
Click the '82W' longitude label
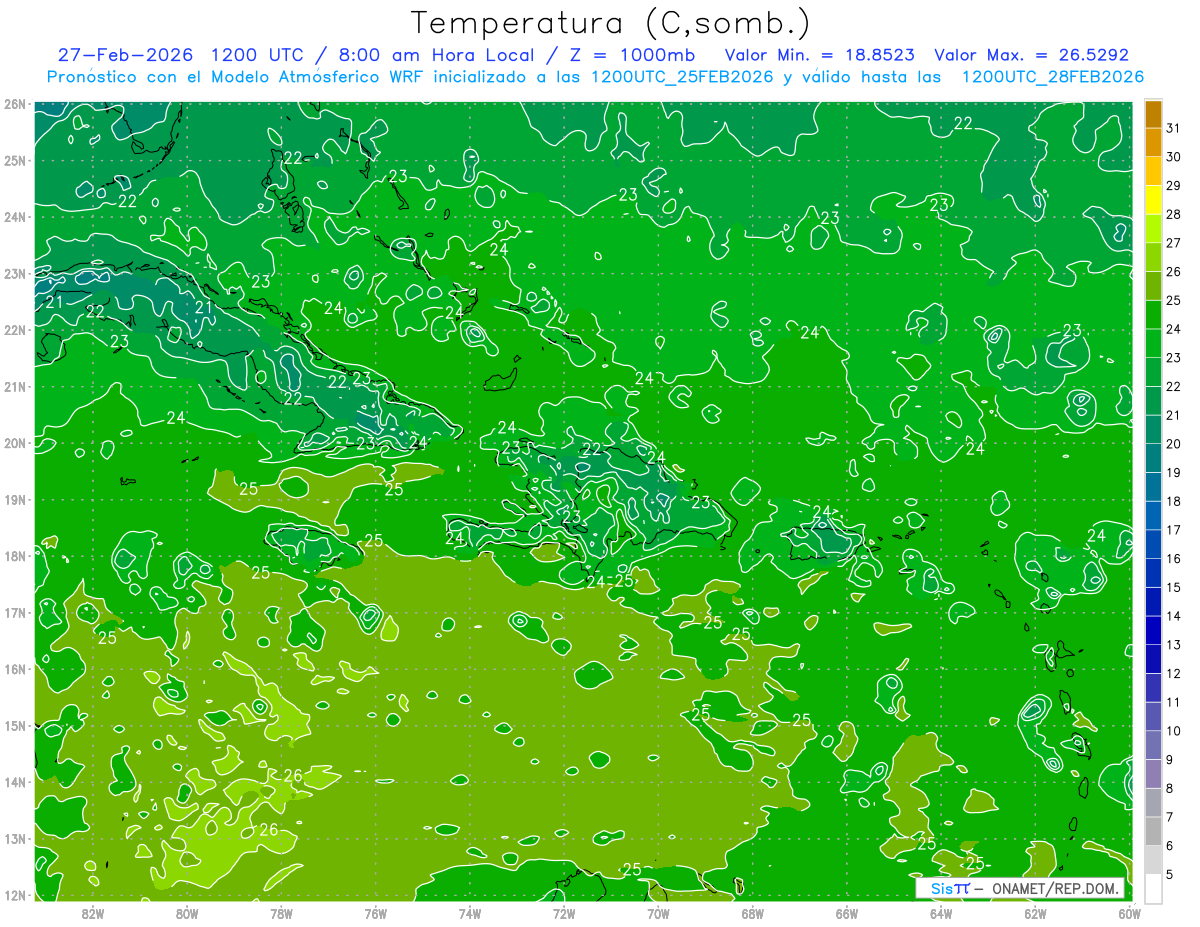[x=93, y=913]
